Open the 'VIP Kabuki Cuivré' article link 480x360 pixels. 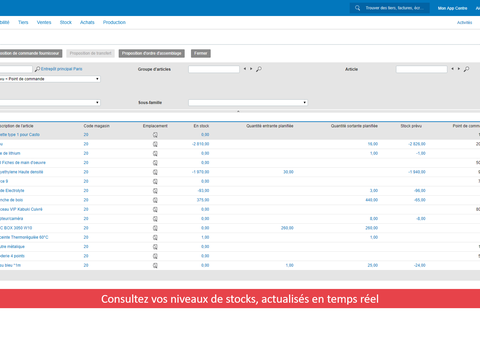point(21,209)
